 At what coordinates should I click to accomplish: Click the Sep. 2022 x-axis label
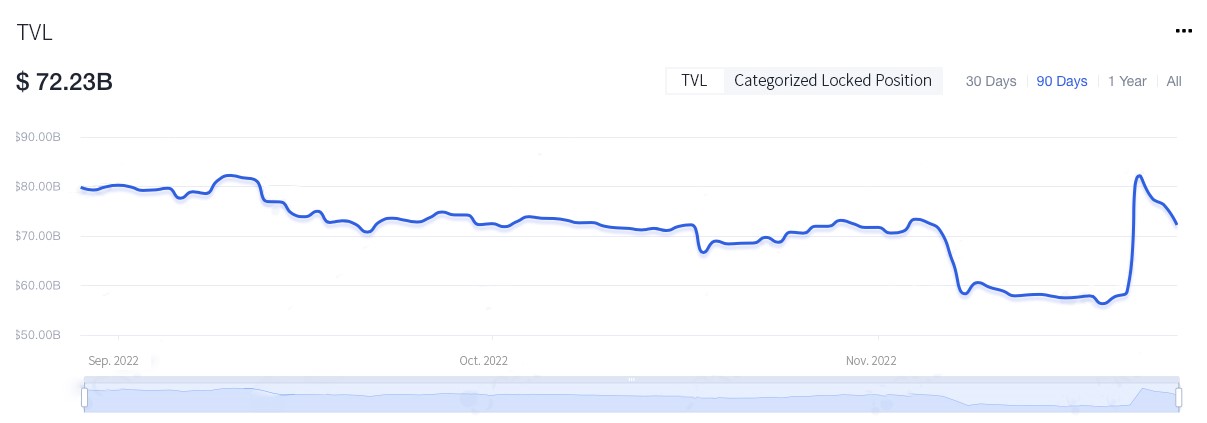[x=113, y=361]
